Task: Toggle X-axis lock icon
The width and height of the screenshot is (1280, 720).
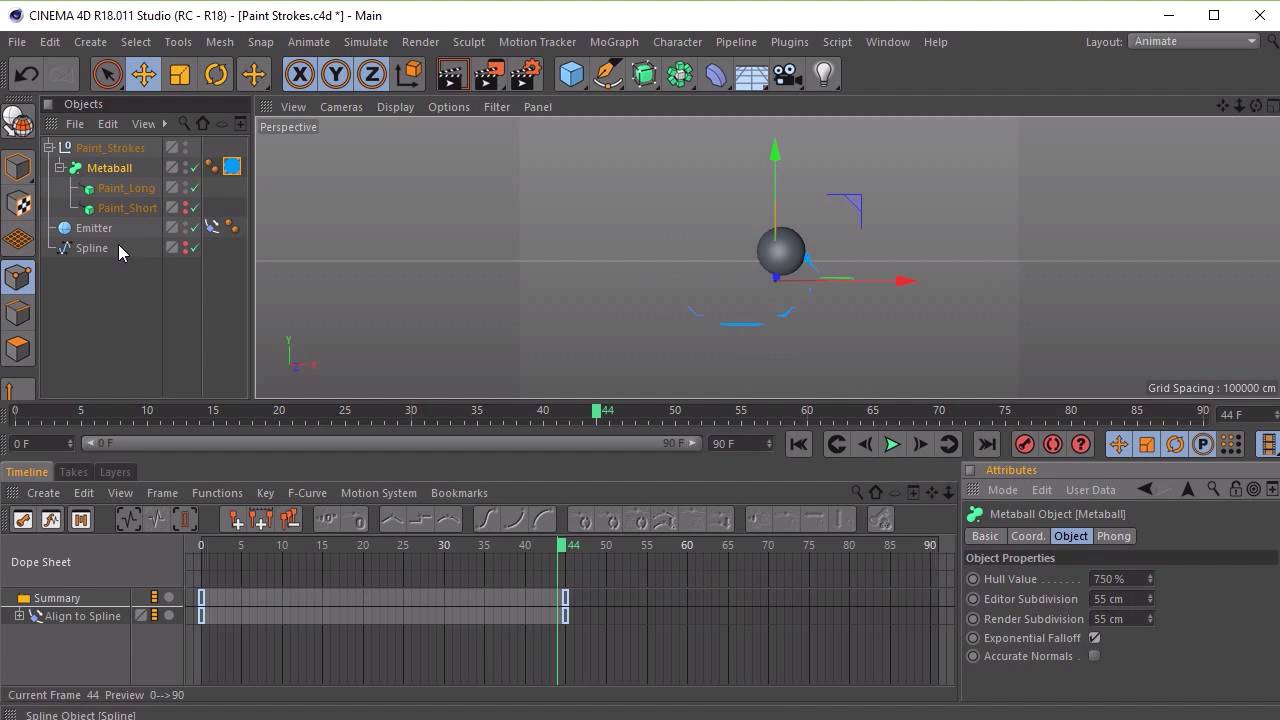Action: point(299,75)
